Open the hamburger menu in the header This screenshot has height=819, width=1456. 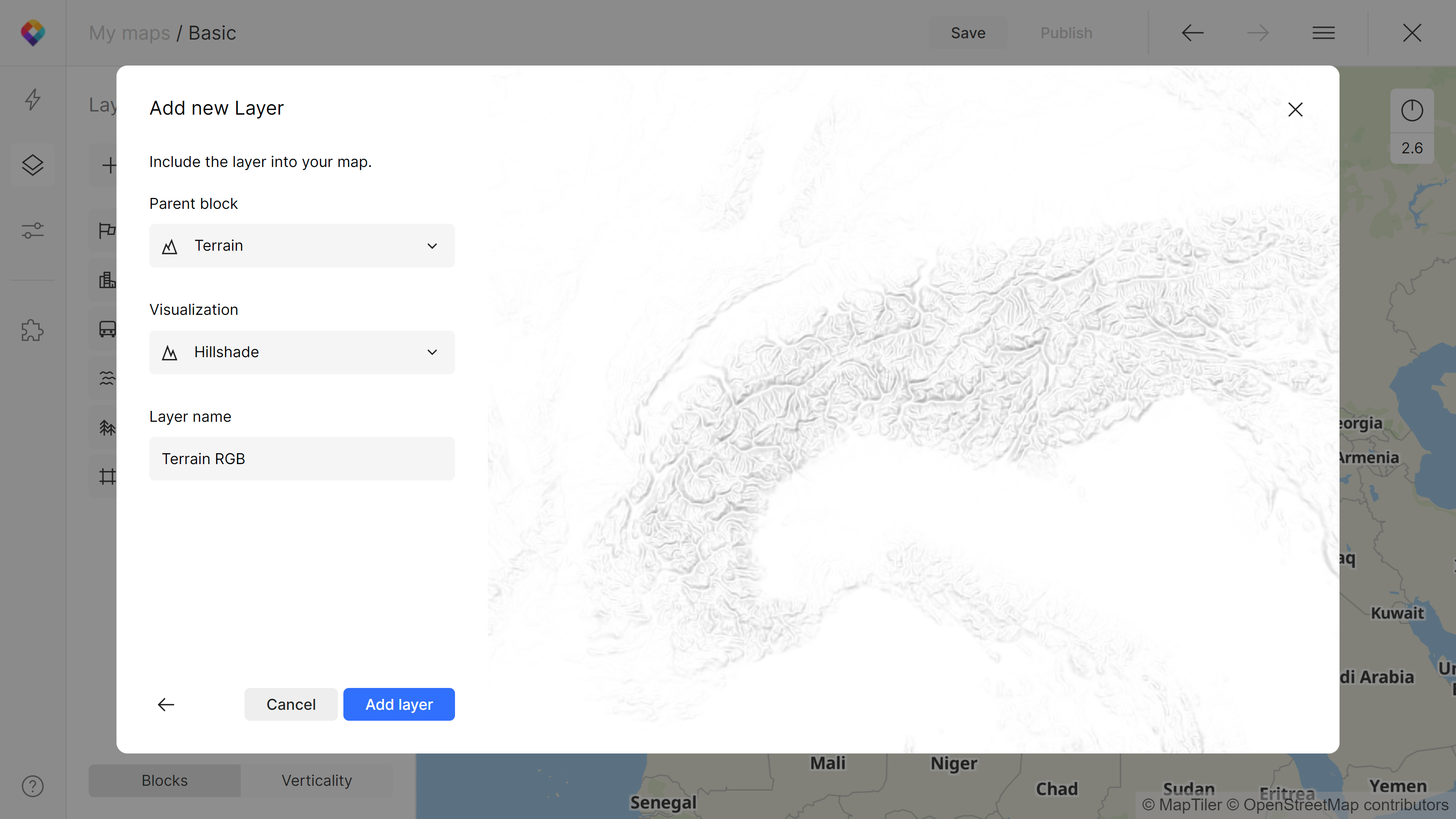(x=1323, y=33)
